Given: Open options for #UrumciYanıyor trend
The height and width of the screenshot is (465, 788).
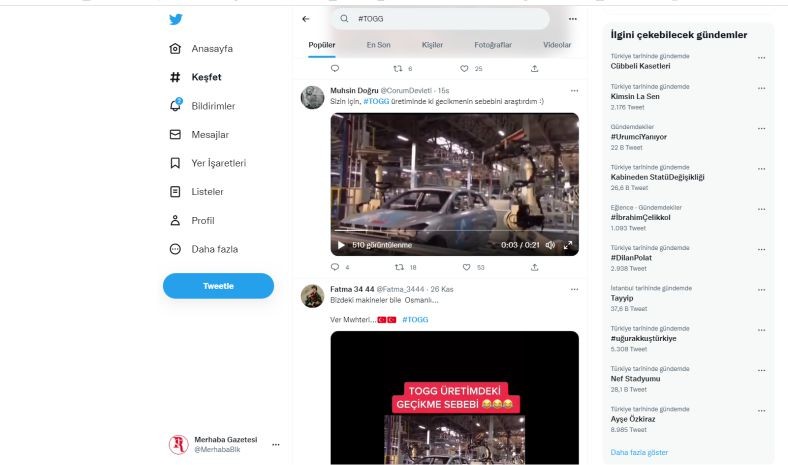Looking at the screenshot, I should point(761,129).
